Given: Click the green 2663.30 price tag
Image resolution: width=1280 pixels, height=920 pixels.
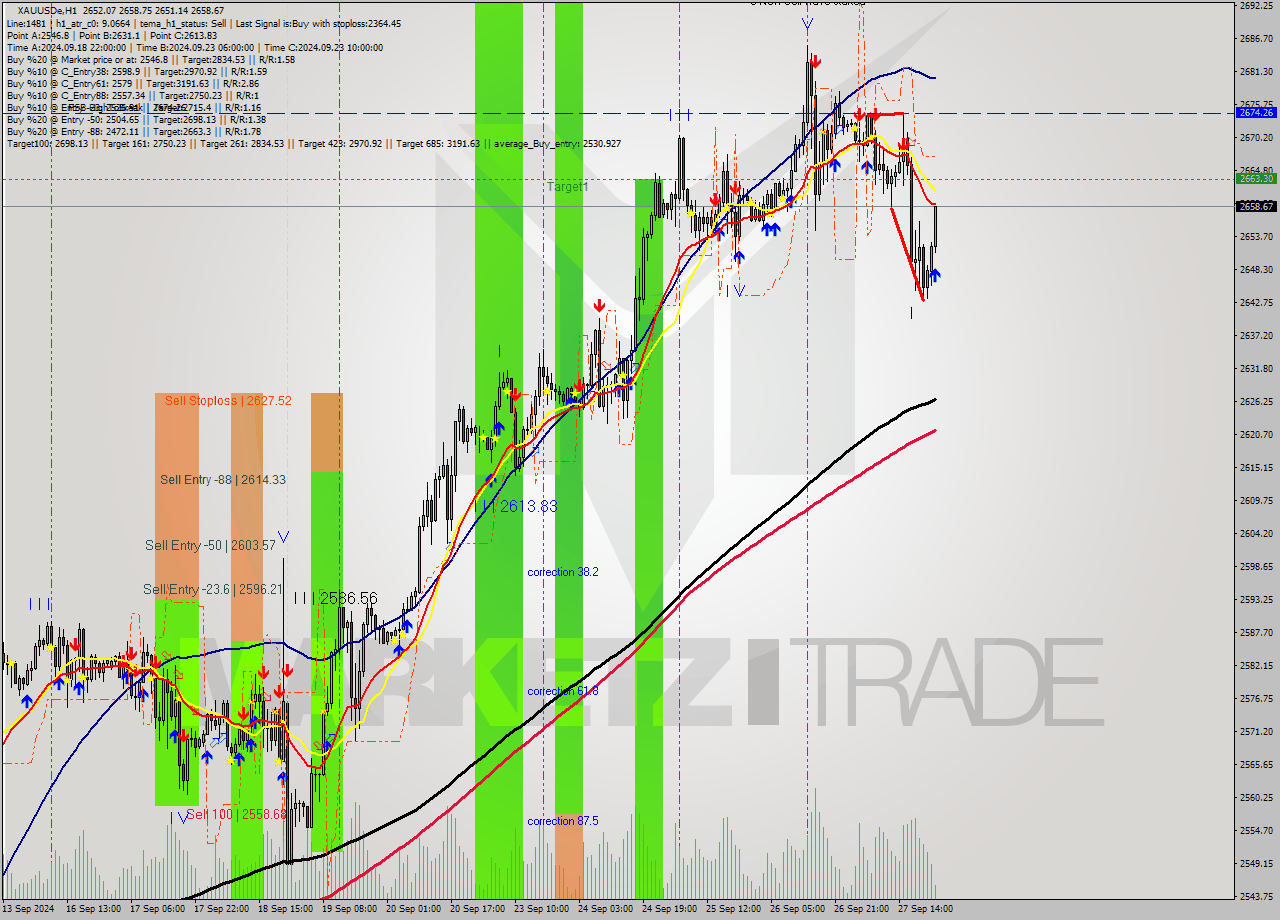Looking at the screenshot, I should (1256, 179).
